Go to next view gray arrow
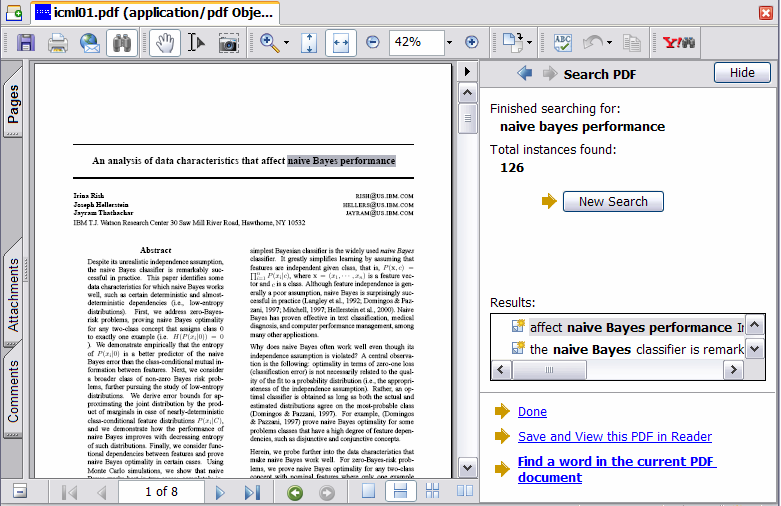 (327, 493)
